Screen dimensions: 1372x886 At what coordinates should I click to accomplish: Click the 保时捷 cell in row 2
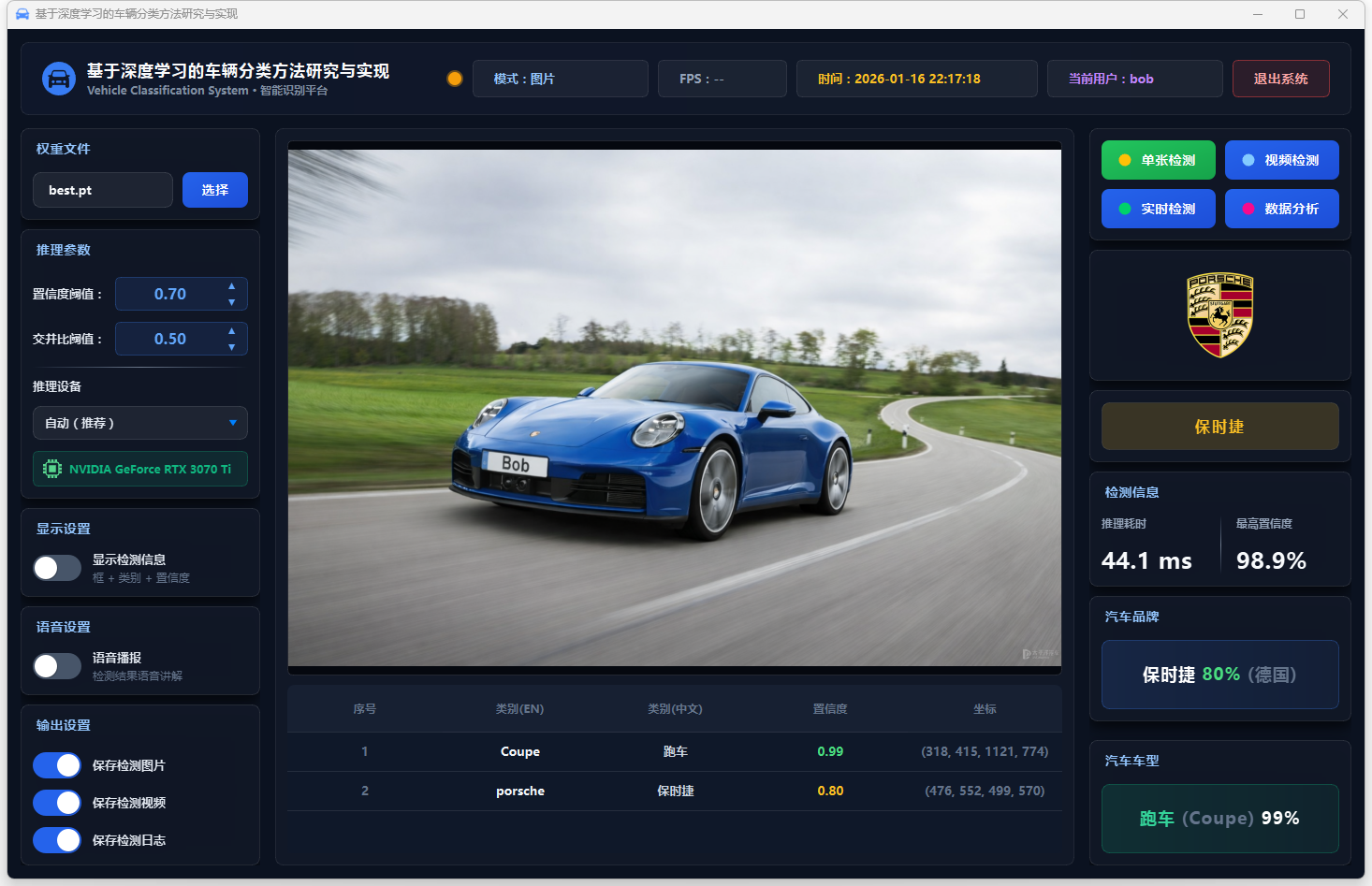click(x=676, y=791)
